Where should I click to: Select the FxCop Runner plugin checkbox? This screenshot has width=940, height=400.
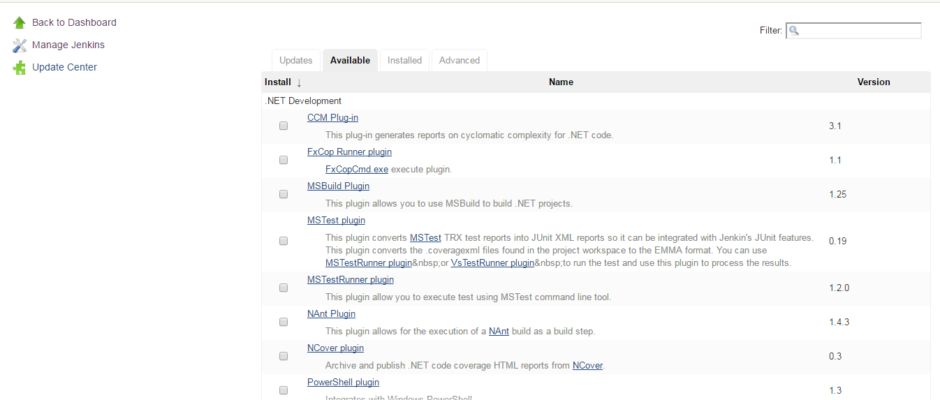pyautogui.click(x=283, y=160)
